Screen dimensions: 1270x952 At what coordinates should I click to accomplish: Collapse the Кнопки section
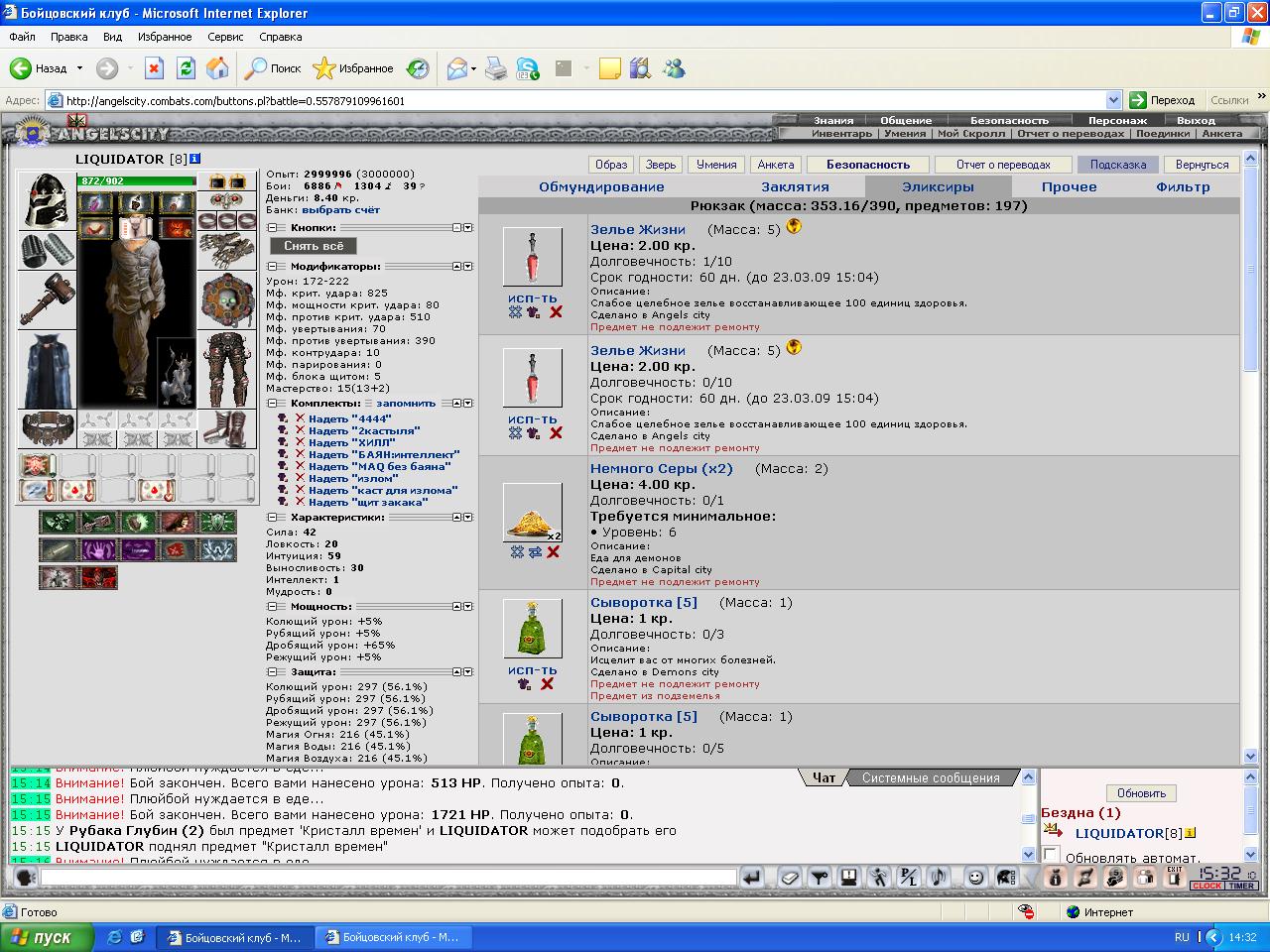coord(273,228)
